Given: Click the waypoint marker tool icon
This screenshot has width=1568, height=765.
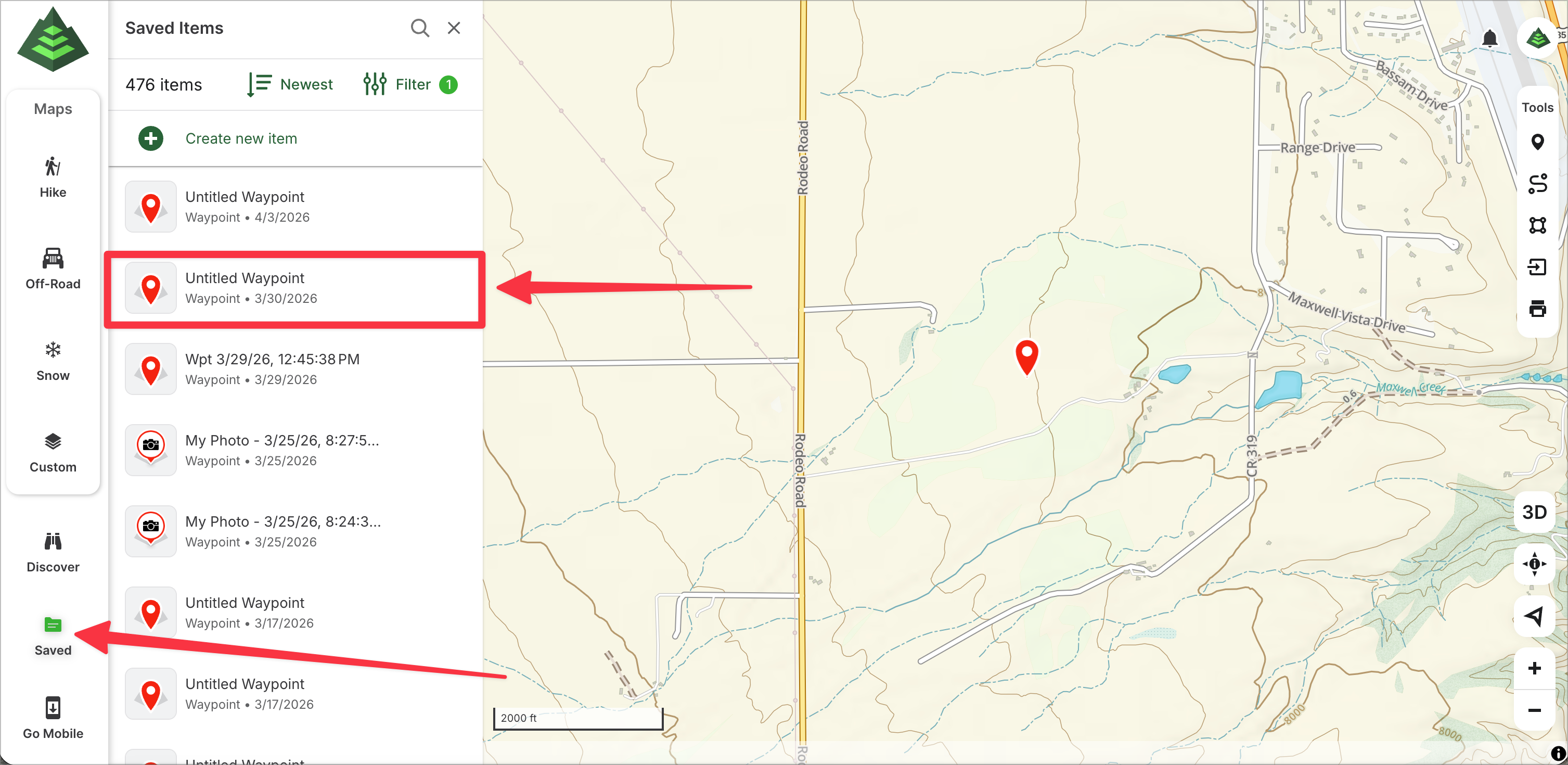Looking at the screenshot, I should pos(1537,142).
